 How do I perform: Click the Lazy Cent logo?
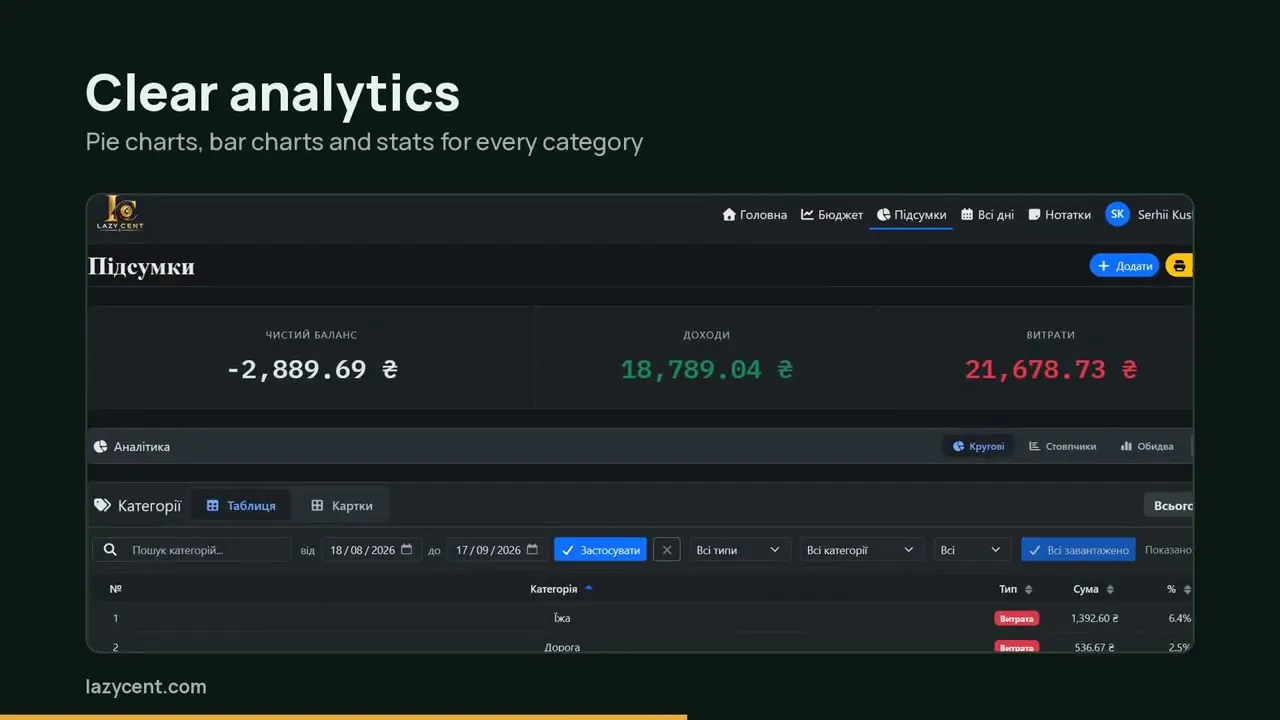pyautogui.click(x=119, y=214)
